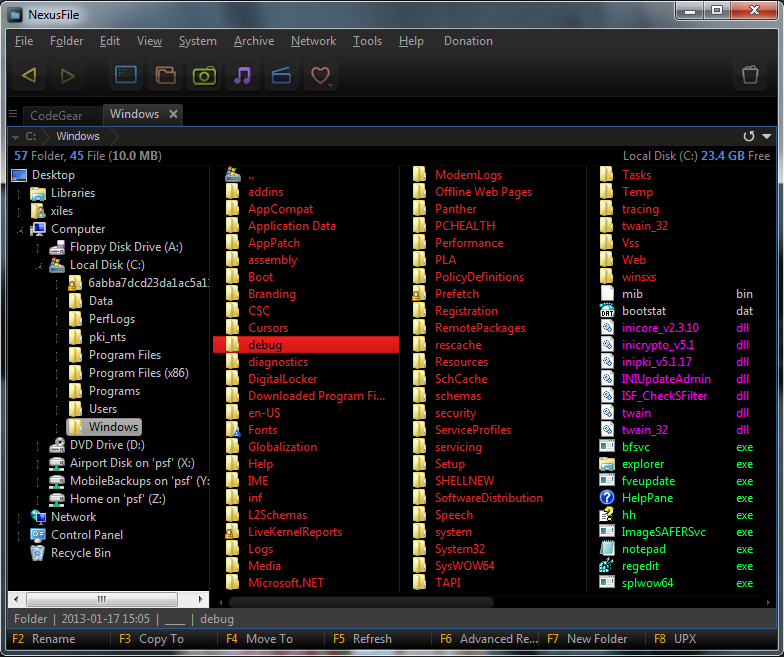The width and height of the screenshot is (784, 657).
Task: Click the parent directory '..' icon
Action: pyautogui.click(x=232, y=174)
